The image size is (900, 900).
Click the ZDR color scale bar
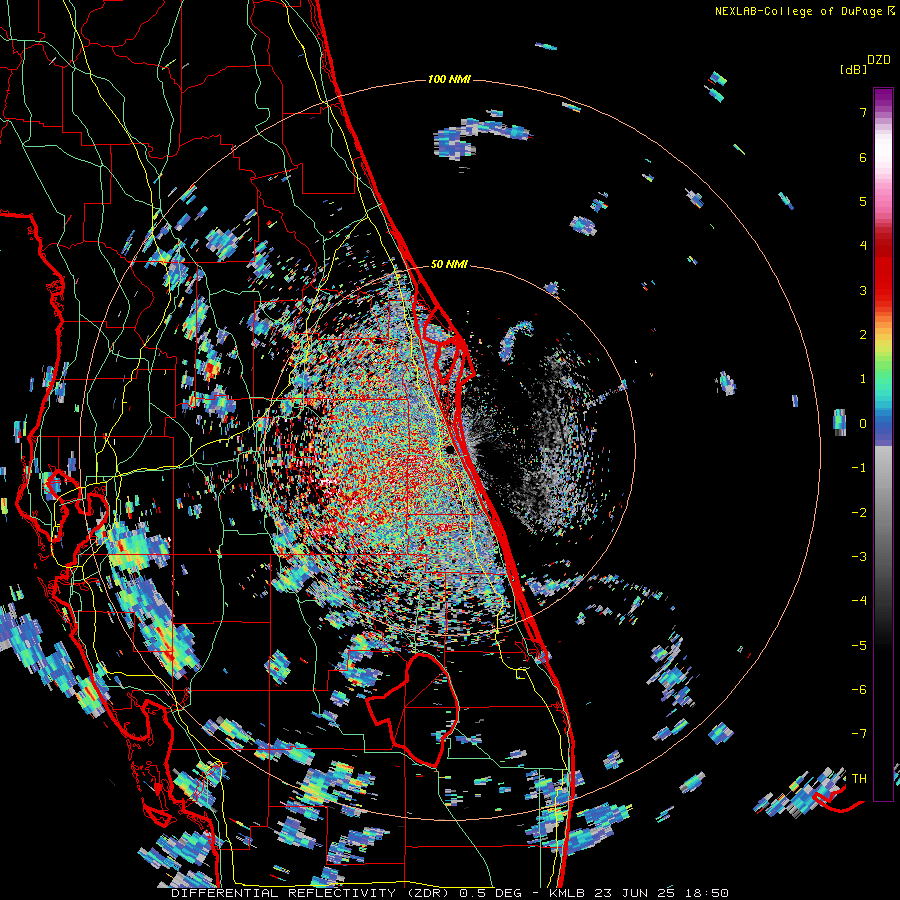[883, 444]
